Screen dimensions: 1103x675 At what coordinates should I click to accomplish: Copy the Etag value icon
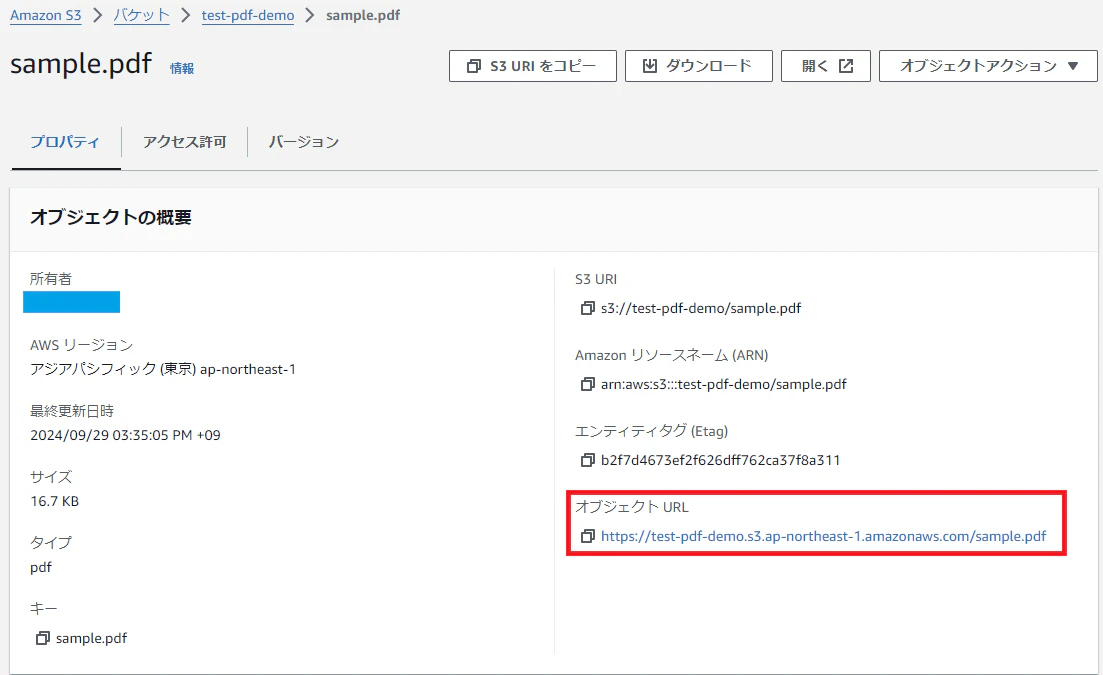[587, 460]
